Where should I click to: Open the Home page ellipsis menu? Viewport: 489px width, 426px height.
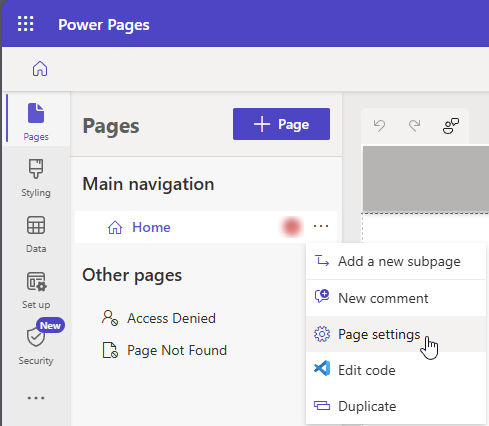[x=321, y=226]
